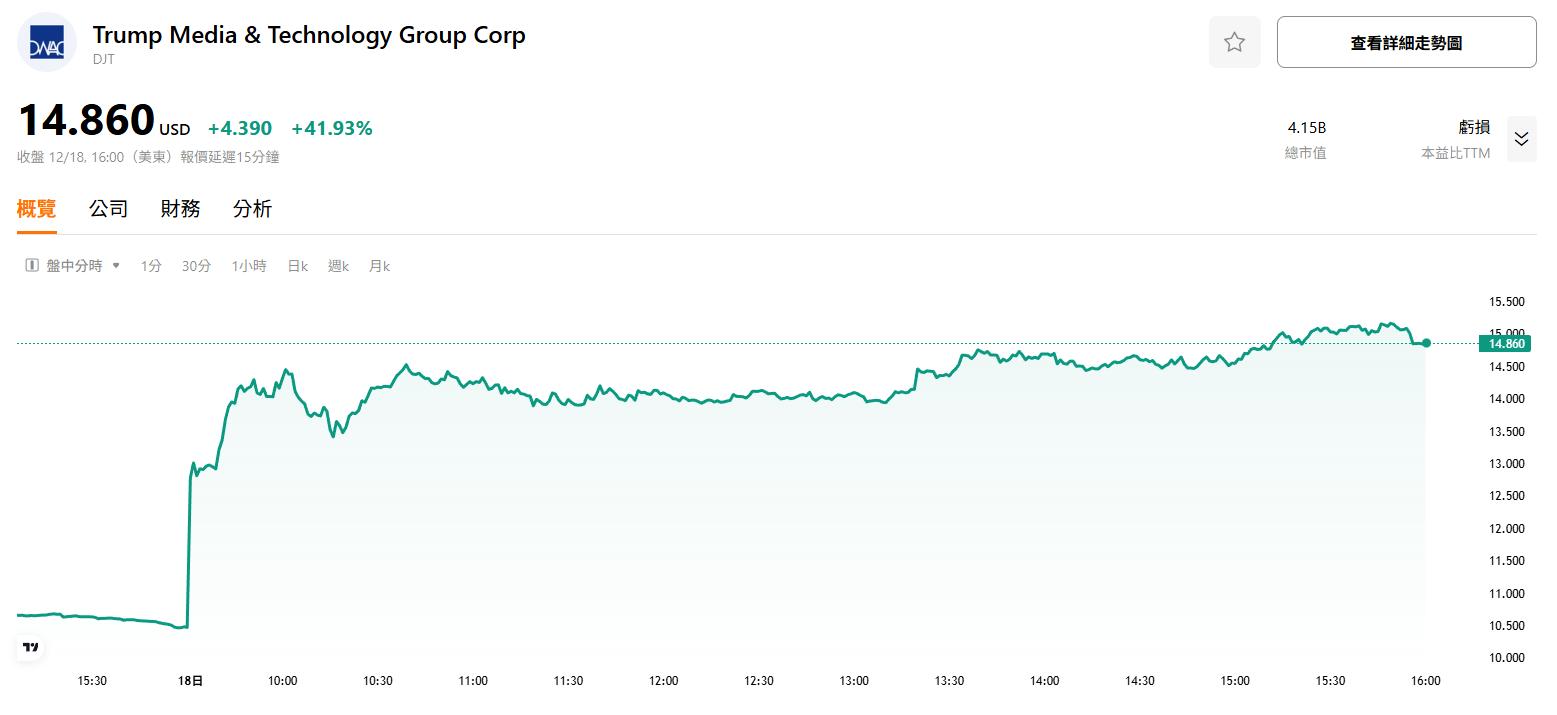Select the 1小時 chart interval

249,266
